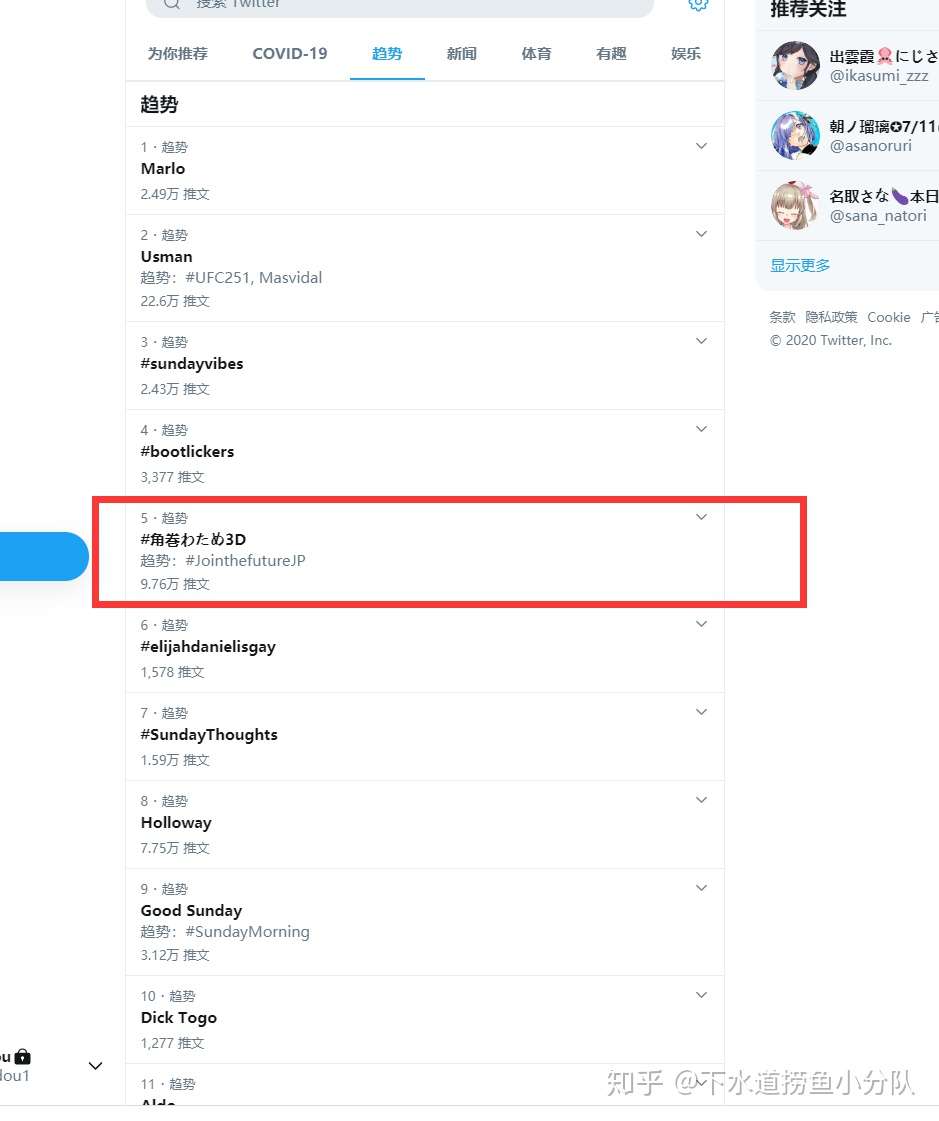Click the #SundayThoughts trending hashtag
Viewport: 939px width, 1121px height.
[x=209, y=734]
